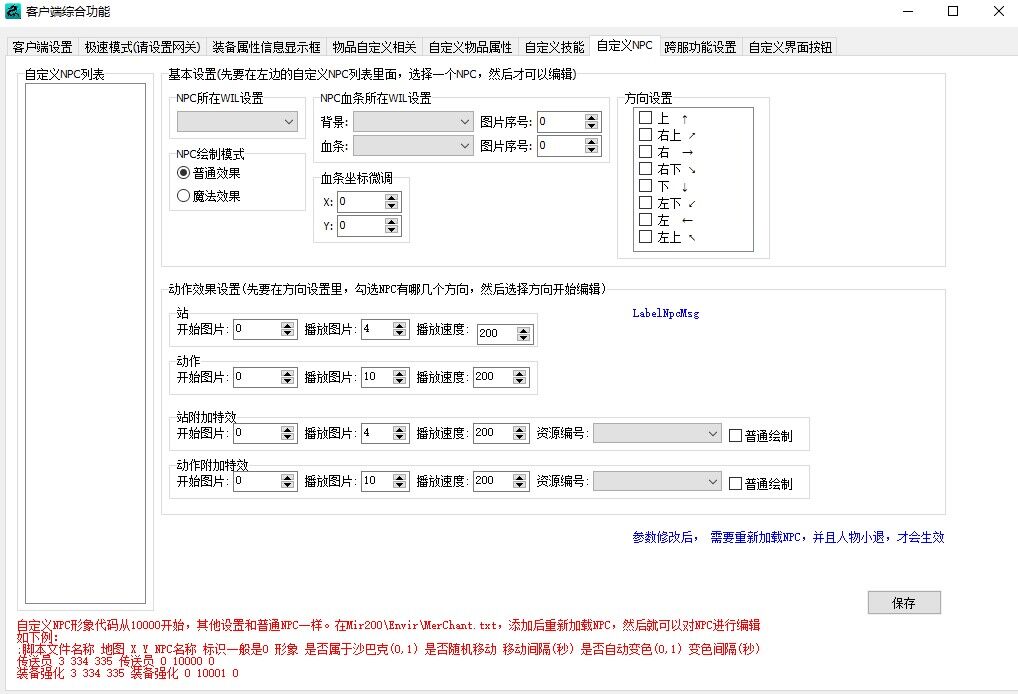Image resolution: width=1018 pixels, height=694 pixels.
Task: Select the 自定义NPC tab
Action: point(625,45)
